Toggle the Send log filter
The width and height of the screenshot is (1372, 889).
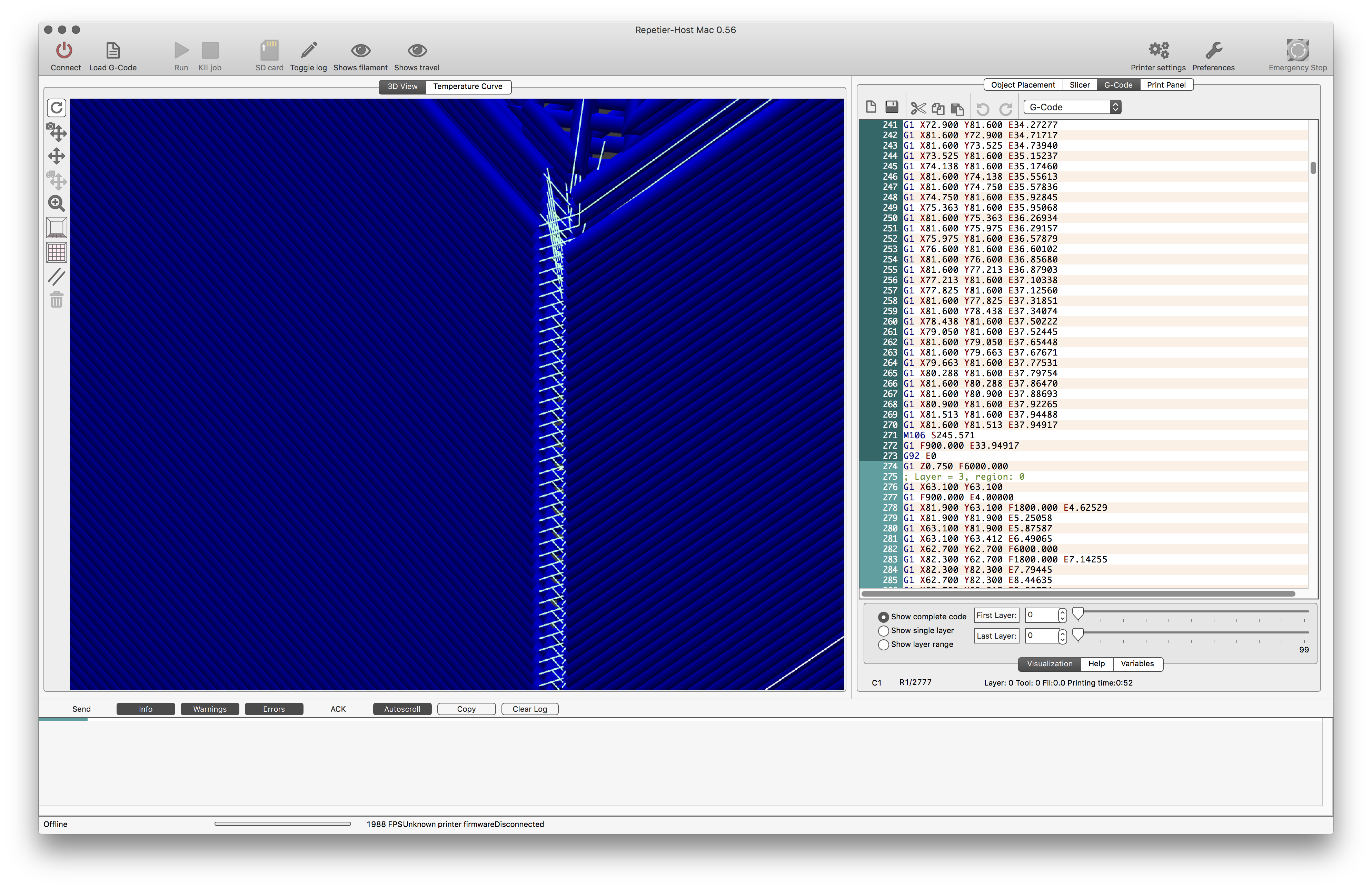[81, 710]
